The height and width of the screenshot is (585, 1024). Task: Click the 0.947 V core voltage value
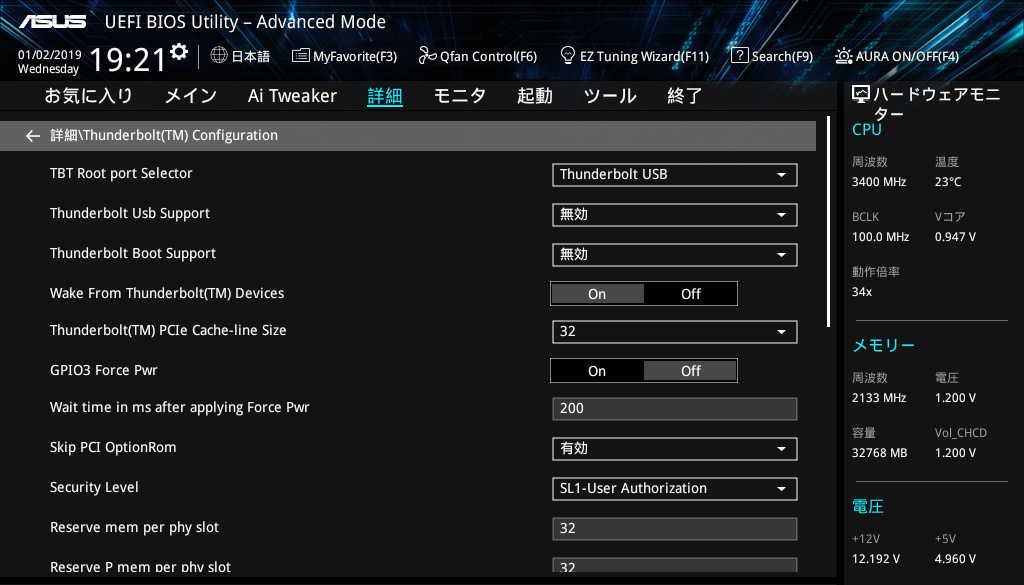955,237
